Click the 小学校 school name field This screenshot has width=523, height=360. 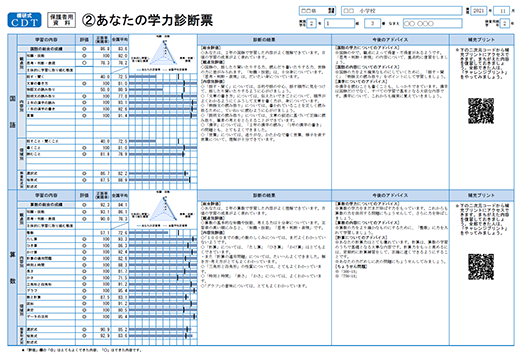coord(401,11)
